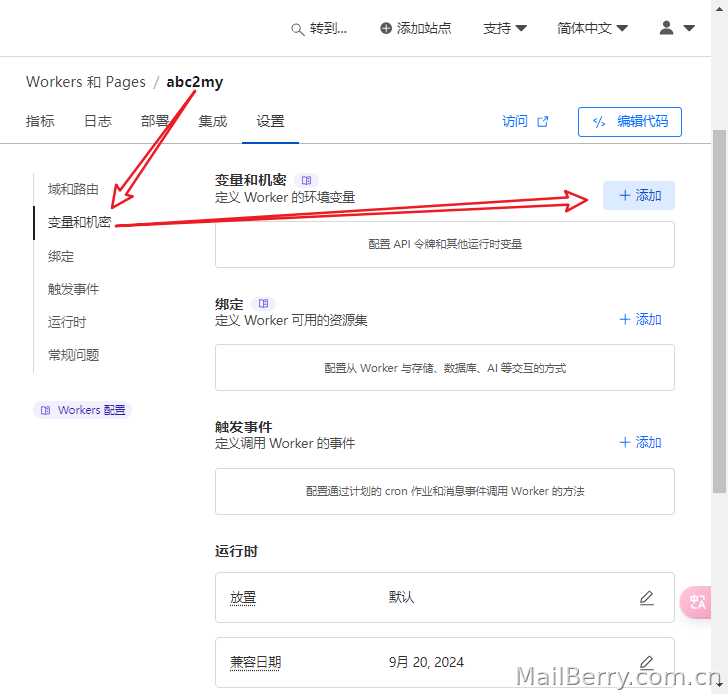This screenshot has height=694, width=728.
Task: Select 变量和机密 in settings sidebar
Action: pyautogui.click(x=79, y=222)
